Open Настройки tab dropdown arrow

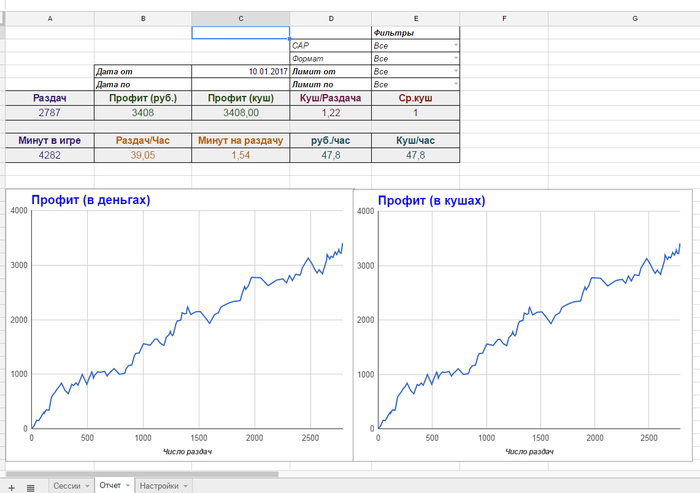185,486
